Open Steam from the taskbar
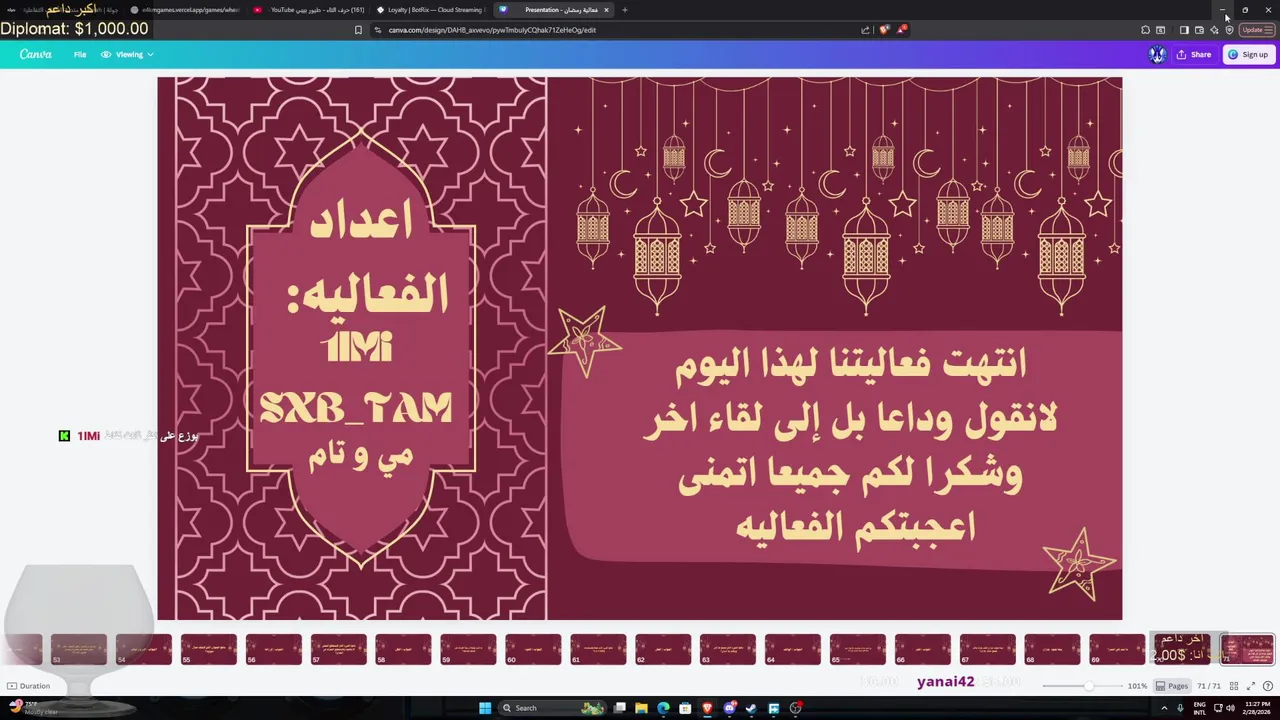The width and height of the screenshot is (1280, 720). point(751,708)
